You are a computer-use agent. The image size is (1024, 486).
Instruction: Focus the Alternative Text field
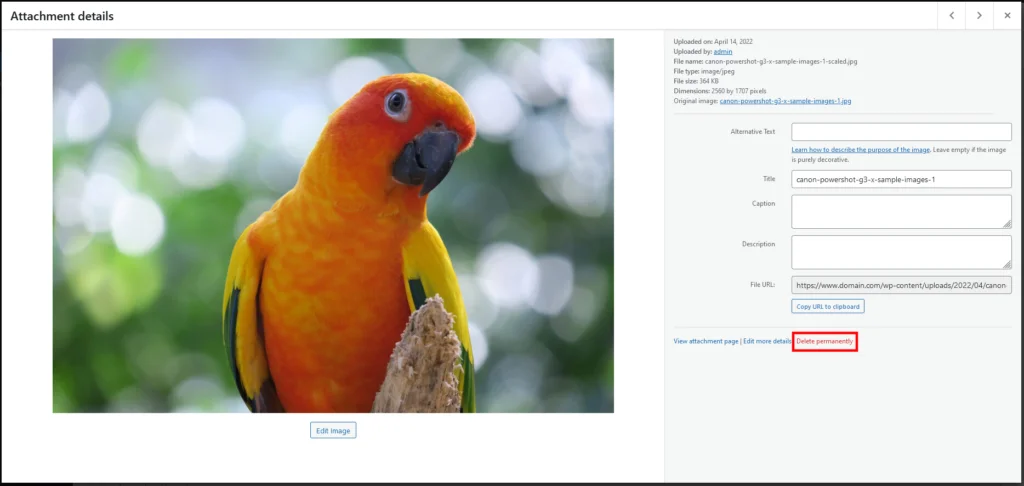[x=901, y=132]
